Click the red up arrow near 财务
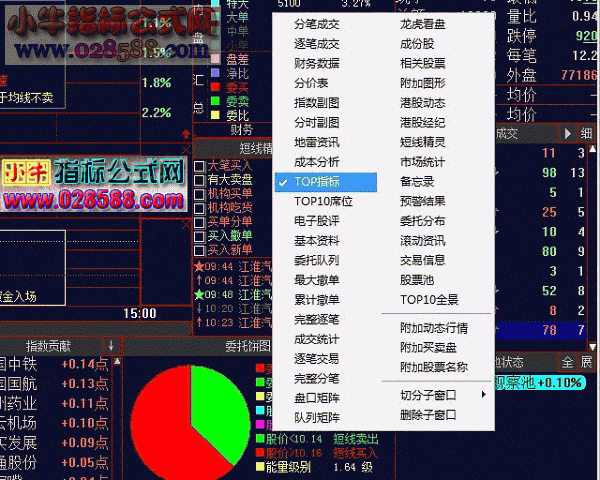600x480 pixels. click(186, 134)
